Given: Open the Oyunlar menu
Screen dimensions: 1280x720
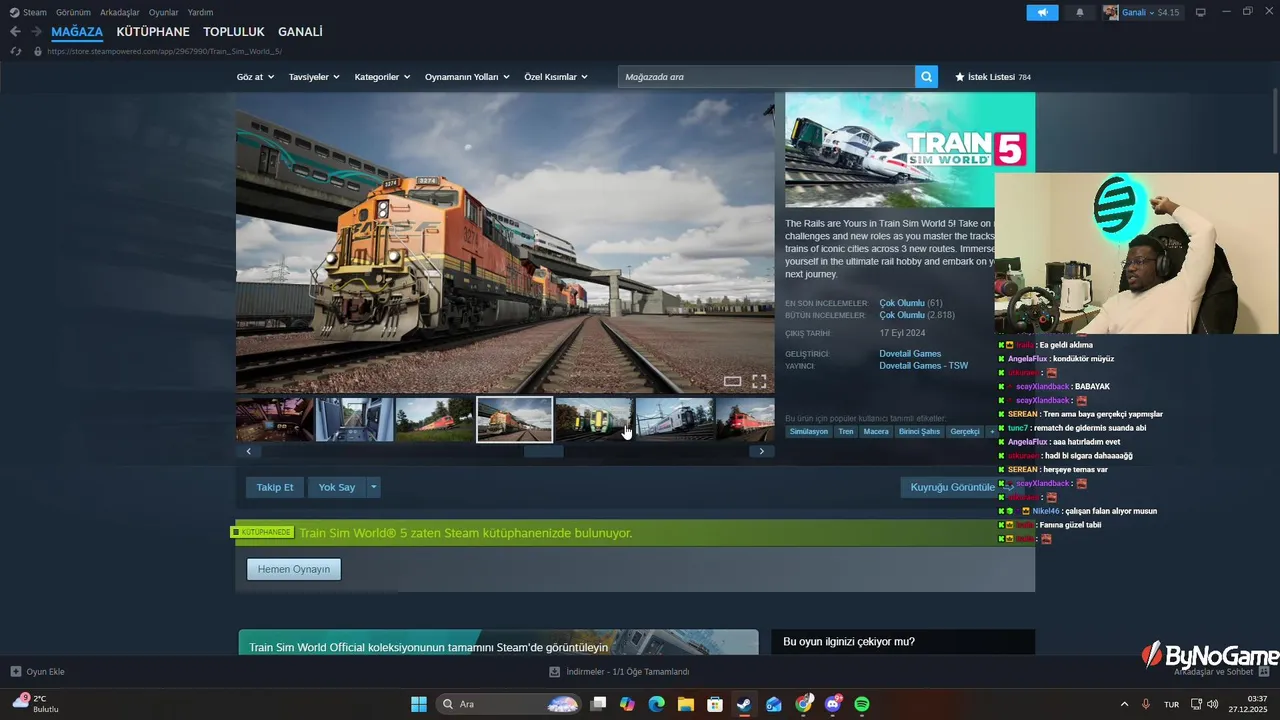Looking at the screenshot, I should pos(164,12).
